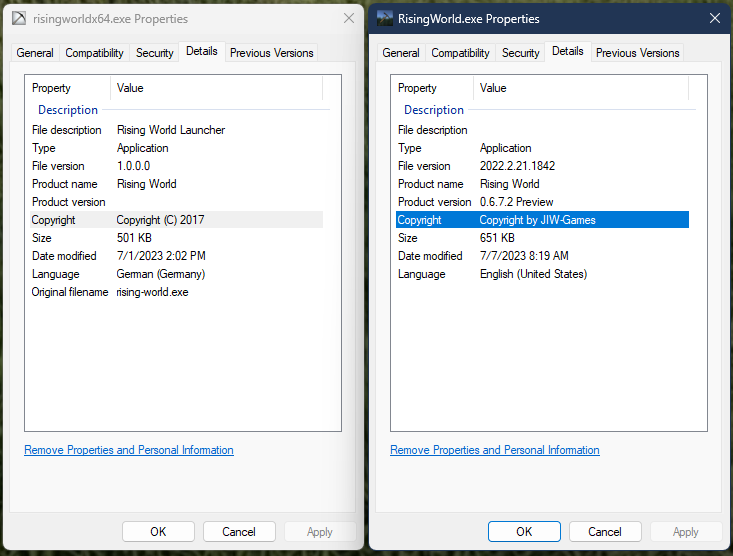
Task: Close the RisingWorld.exe Properties window
Action: click(x=714, y=19)
